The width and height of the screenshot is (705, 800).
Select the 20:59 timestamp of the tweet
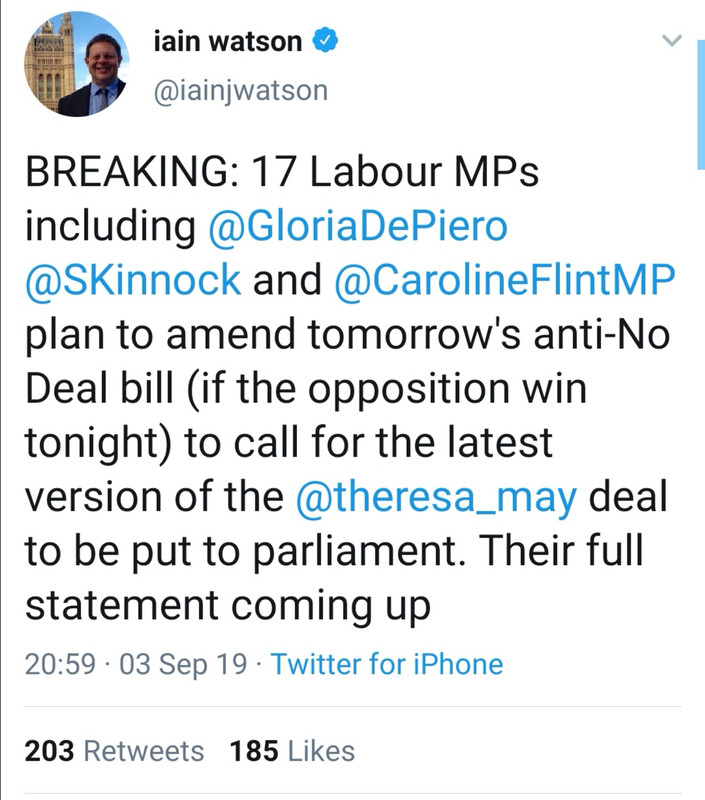coord(55,661)
